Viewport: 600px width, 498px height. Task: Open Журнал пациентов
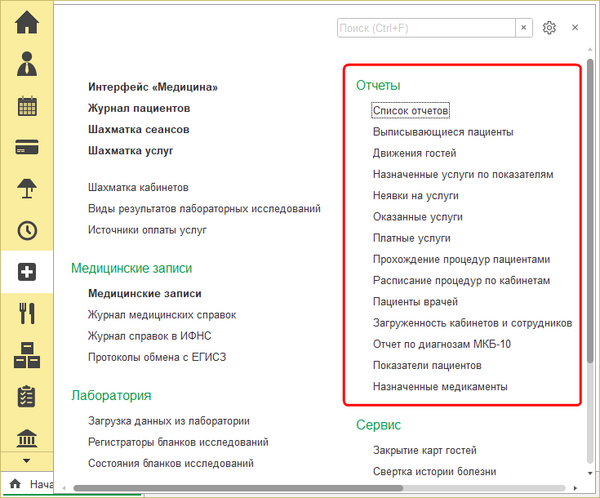pos(139,108)
